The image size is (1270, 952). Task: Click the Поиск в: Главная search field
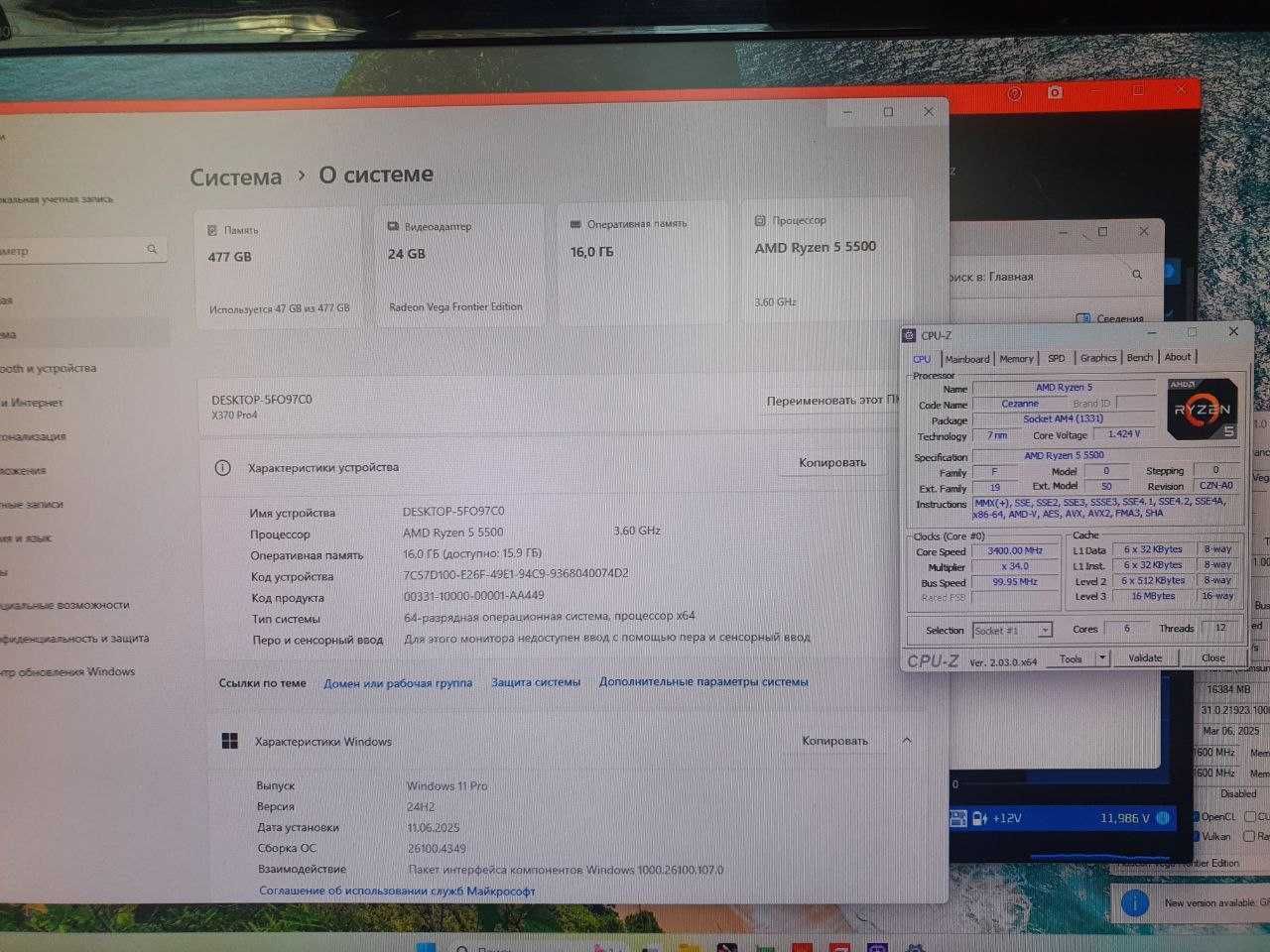click(1049, 276)
